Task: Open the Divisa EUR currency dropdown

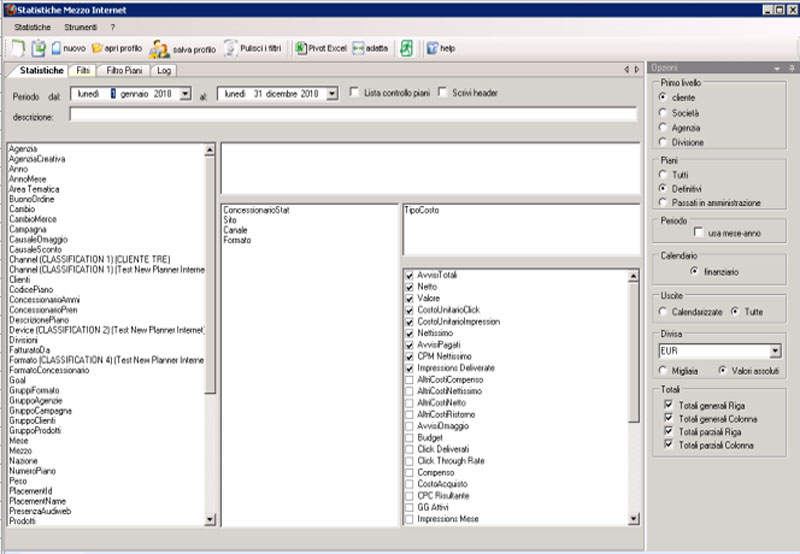Action: click(775, 351)
